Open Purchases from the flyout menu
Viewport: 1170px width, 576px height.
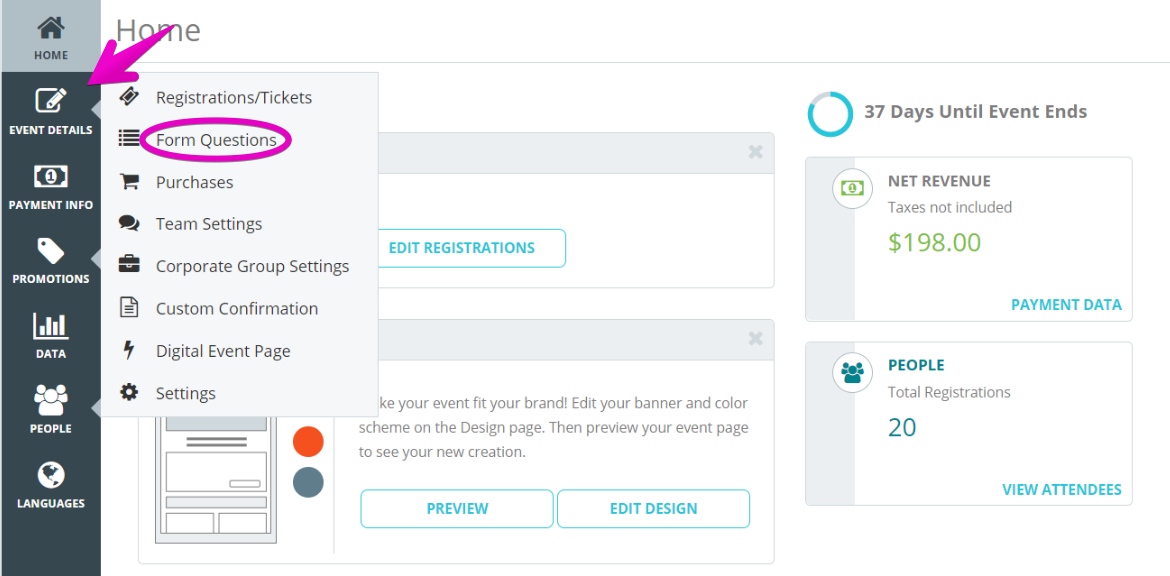point(194,183)
